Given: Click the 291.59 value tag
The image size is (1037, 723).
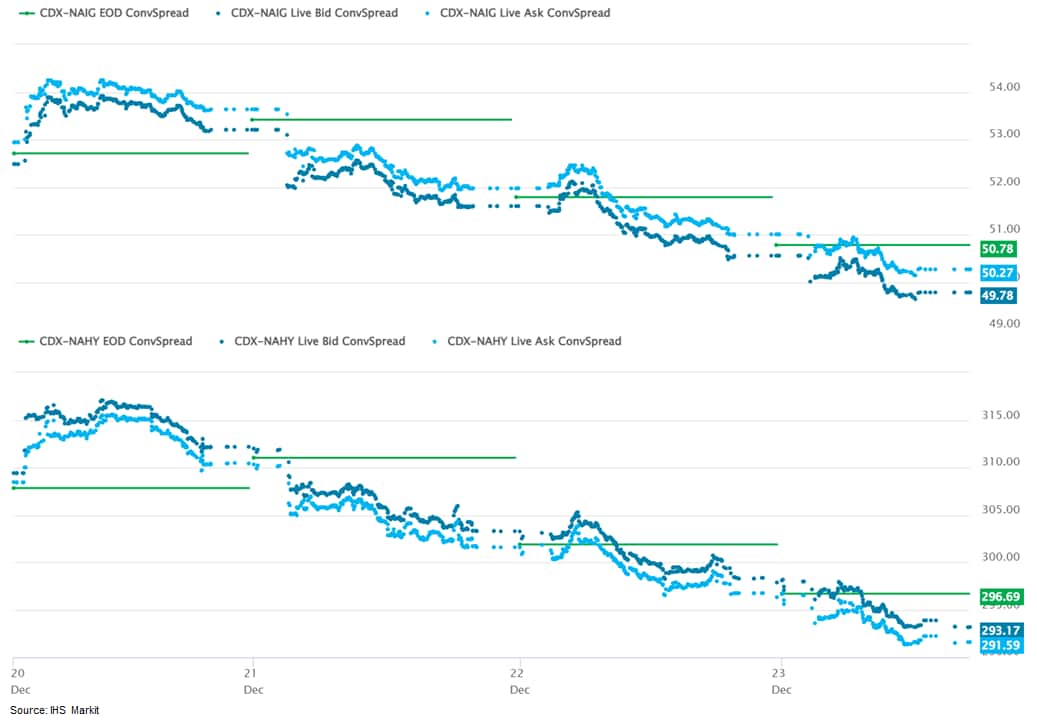Looking at the screenshot, I should pyautogui.click(x=1000, y=646).
